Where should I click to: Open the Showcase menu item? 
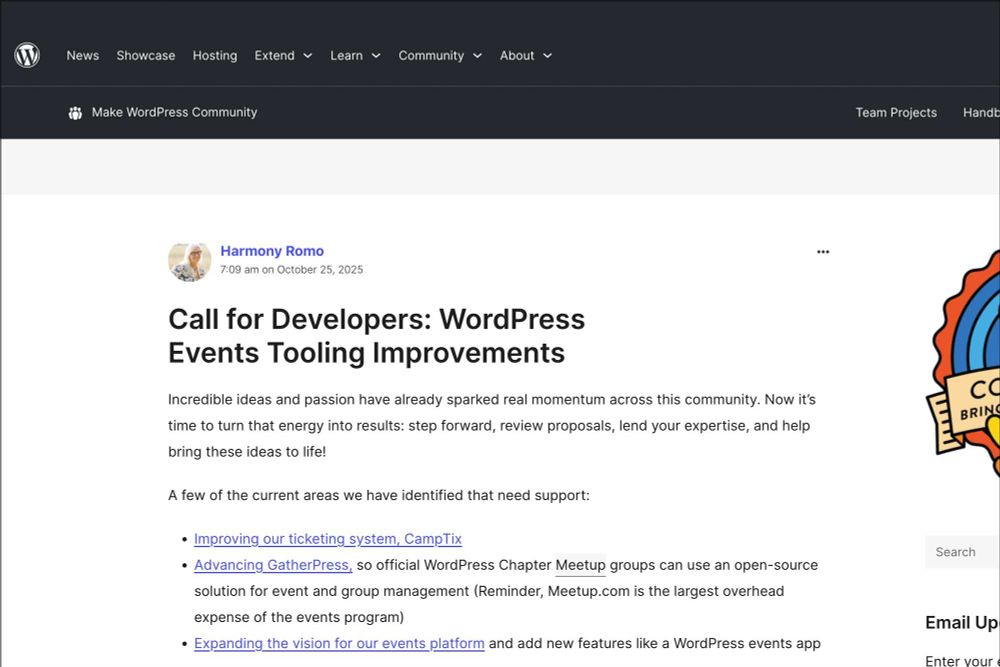coord(145,55)
